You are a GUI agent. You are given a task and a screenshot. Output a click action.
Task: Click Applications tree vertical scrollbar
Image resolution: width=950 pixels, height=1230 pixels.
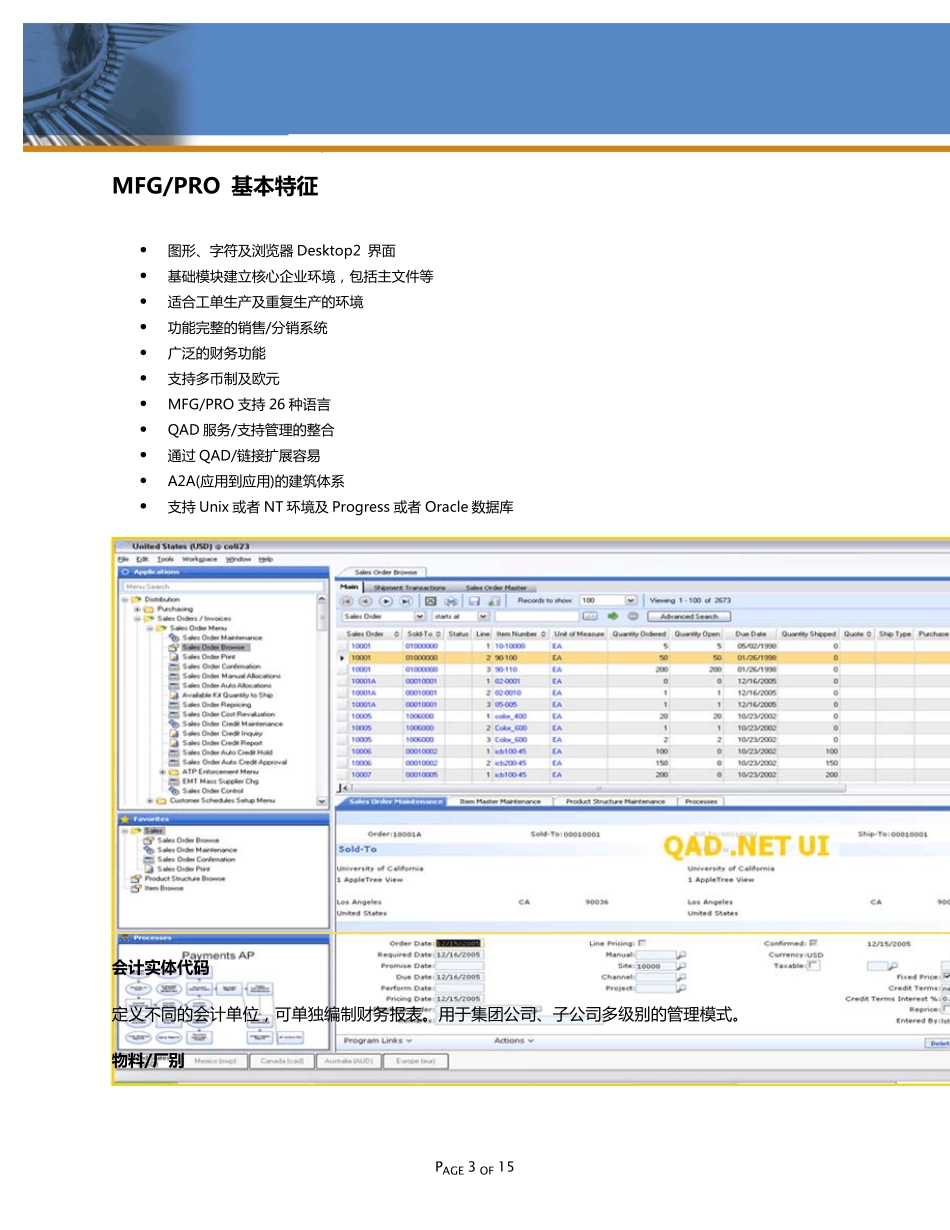click(x=322, y=700)
